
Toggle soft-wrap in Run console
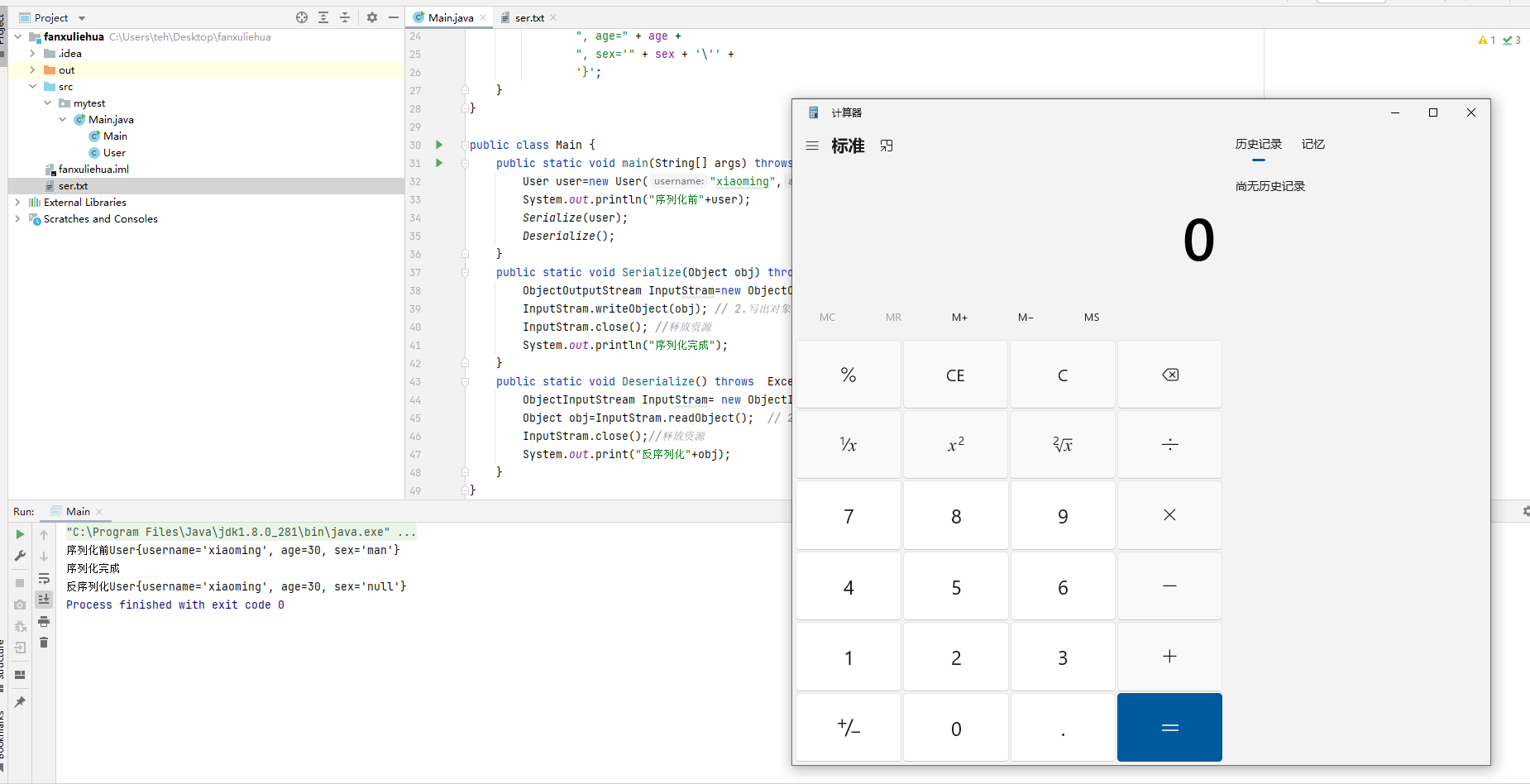44,578
